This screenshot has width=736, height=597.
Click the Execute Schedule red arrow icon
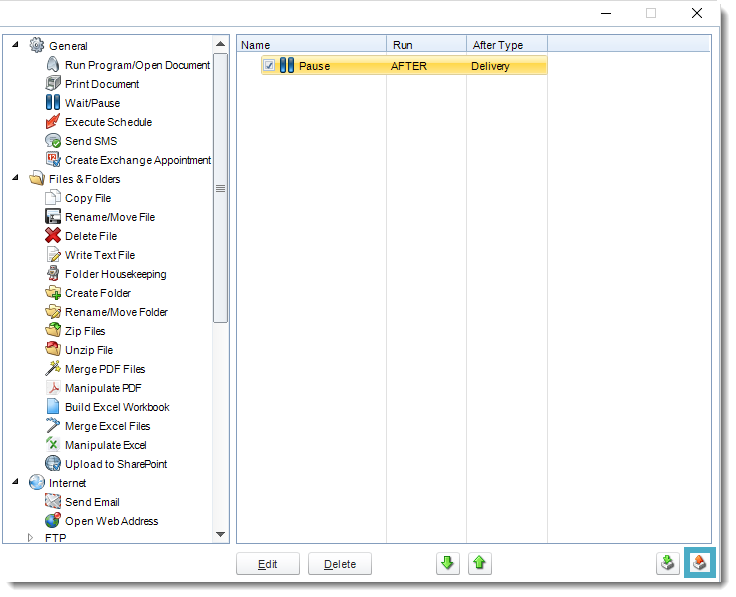pyautogui.click(x=53, y=122)
